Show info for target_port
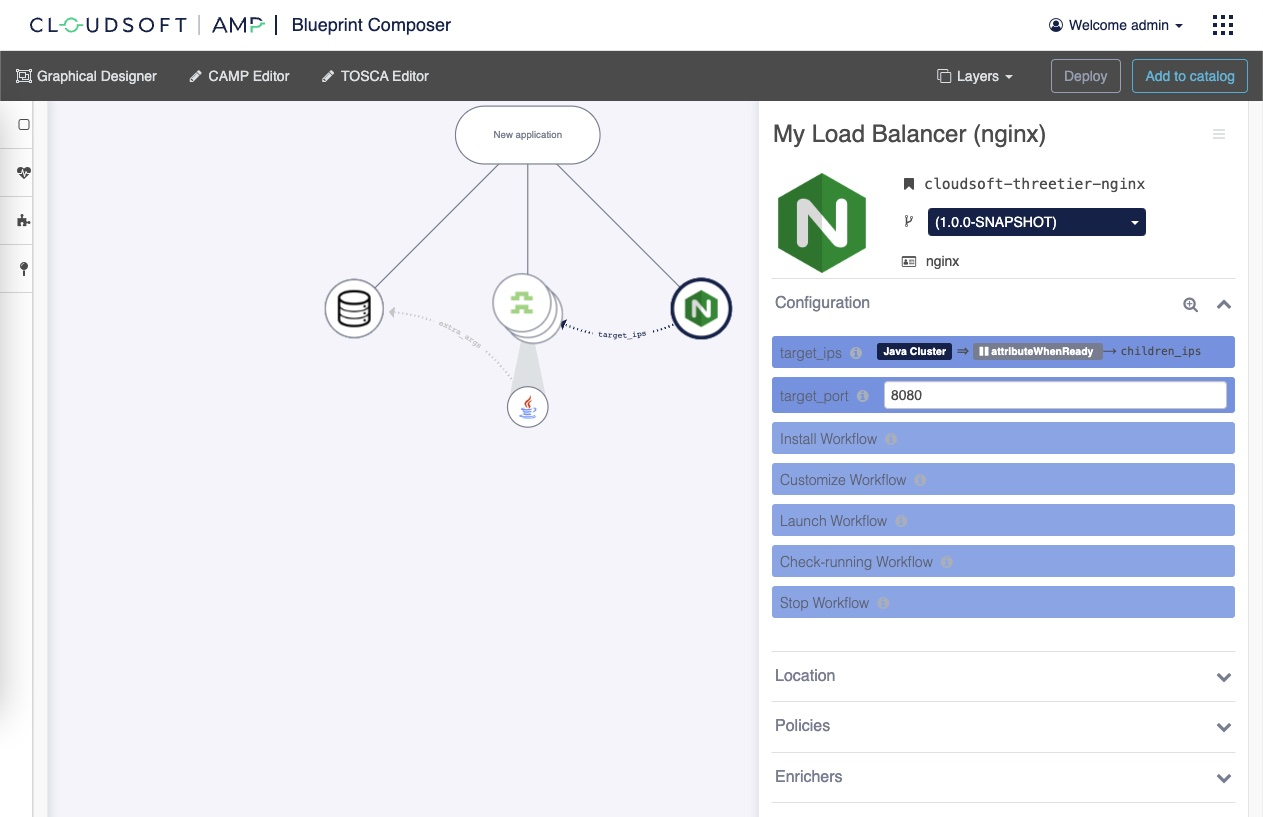Screen dimensions: 1263x817 863,396
